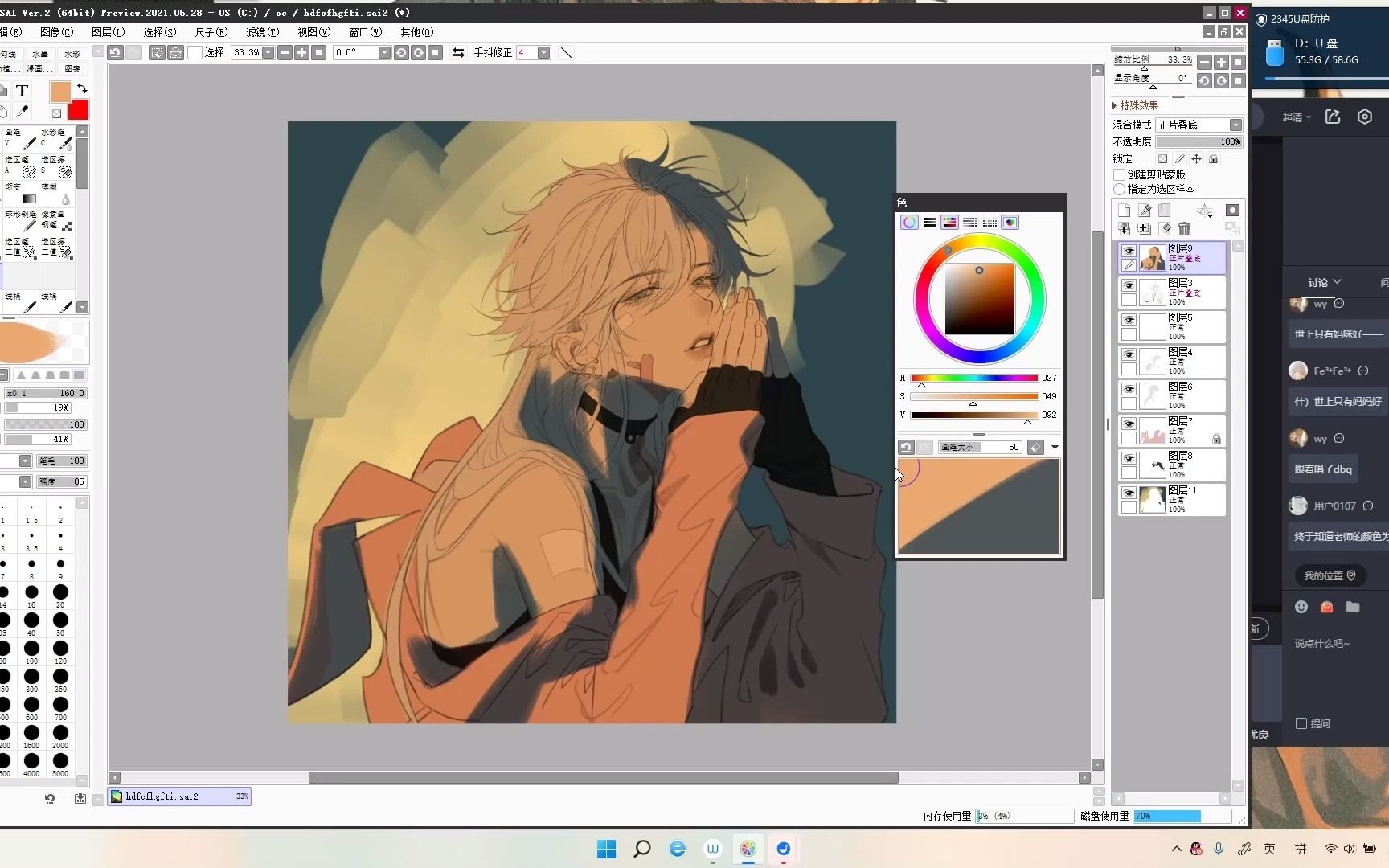Open the 超清 quality dropdown

(1297, 117)
